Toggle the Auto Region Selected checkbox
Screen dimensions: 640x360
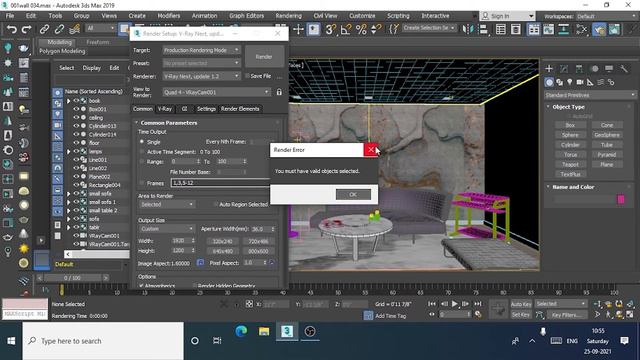[x=216, y=204]
